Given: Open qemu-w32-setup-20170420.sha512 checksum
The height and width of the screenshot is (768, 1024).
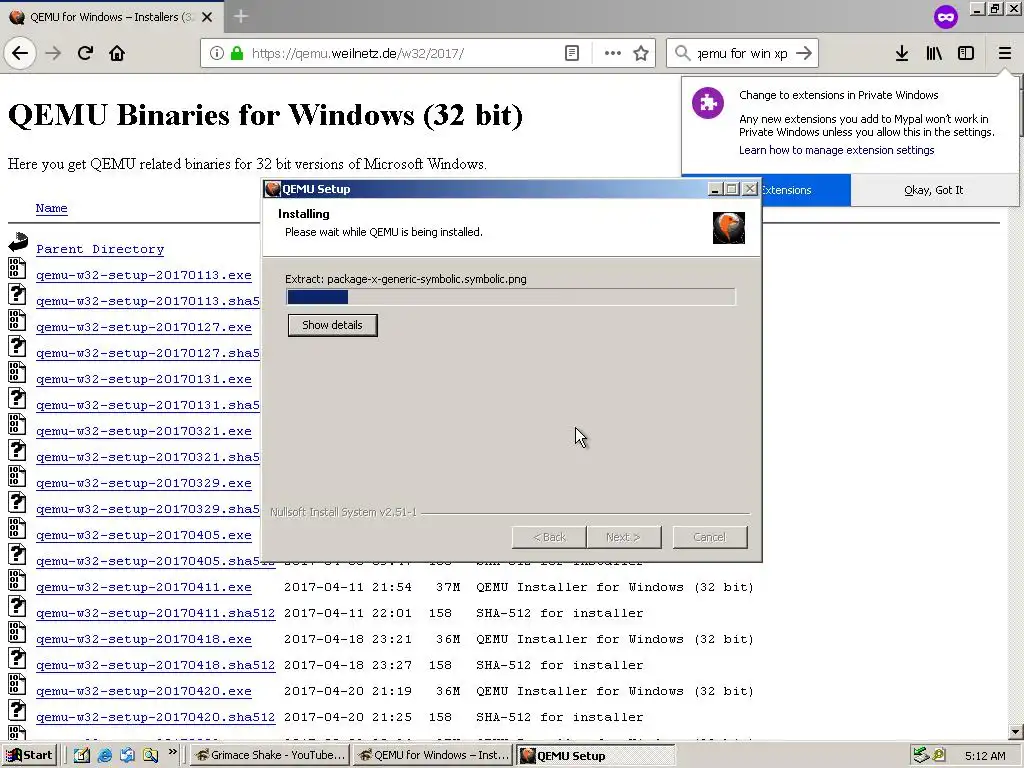Looking at the screenshot, I should click(155, 717).
